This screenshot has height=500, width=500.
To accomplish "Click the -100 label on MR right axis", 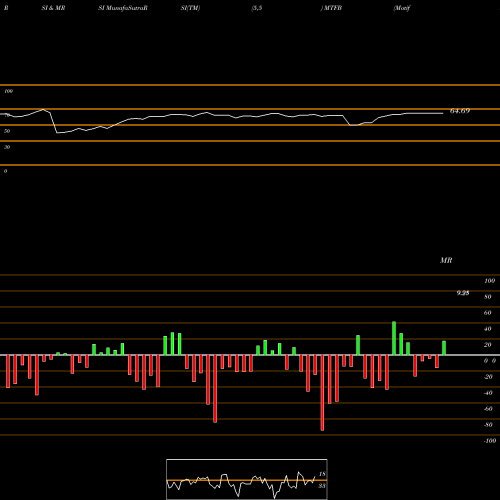I will (490, 441).
